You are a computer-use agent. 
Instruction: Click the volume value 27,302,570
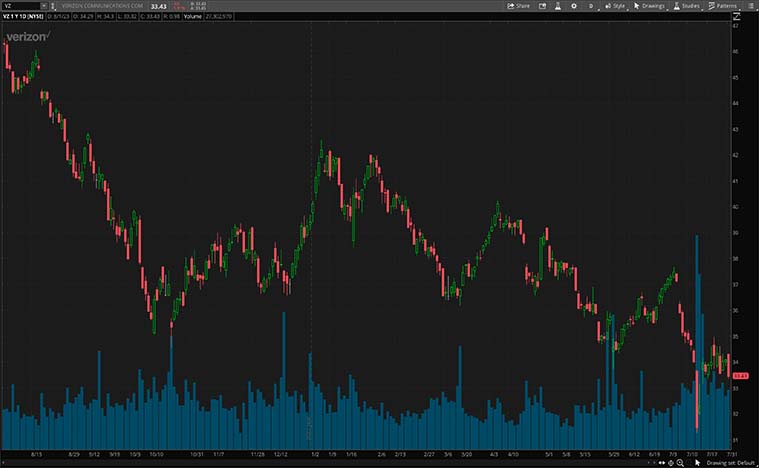(219, 16)
